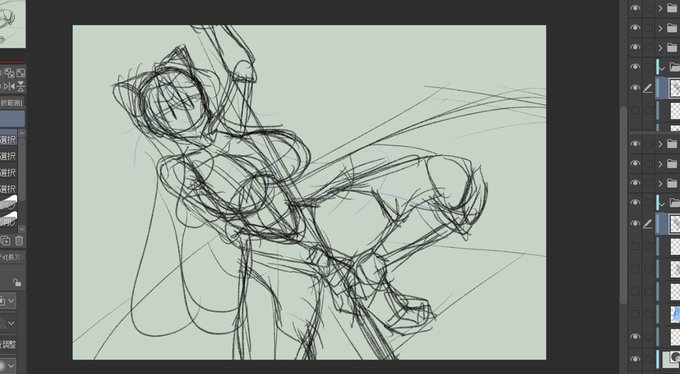
Task: Click the 択範囲 selection button
Action: pos(12,103)
